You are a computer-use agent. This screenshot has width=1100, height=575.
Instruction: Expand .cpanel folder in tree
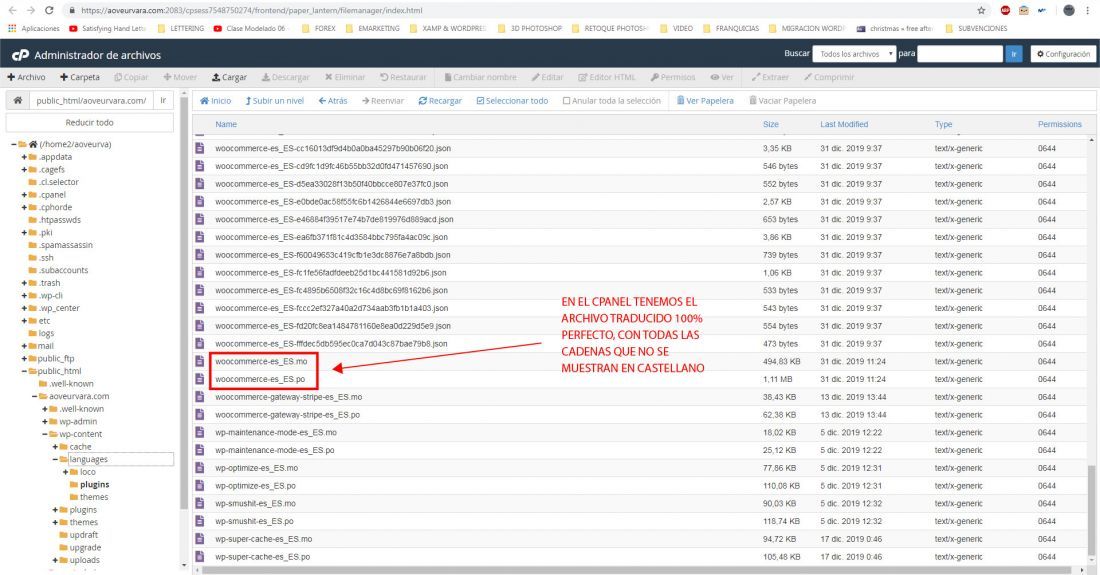24,195
